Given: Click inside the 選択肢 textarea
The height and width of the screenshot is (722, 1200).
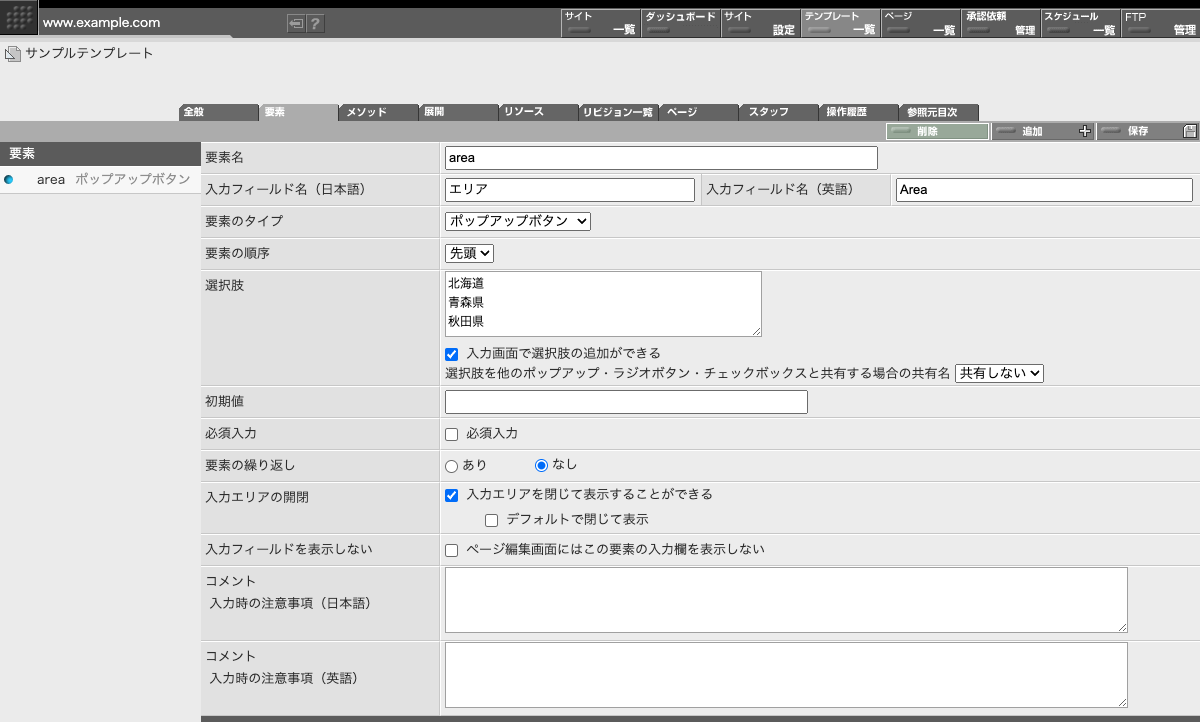Looking at the screenshot, I should point(603,304).
